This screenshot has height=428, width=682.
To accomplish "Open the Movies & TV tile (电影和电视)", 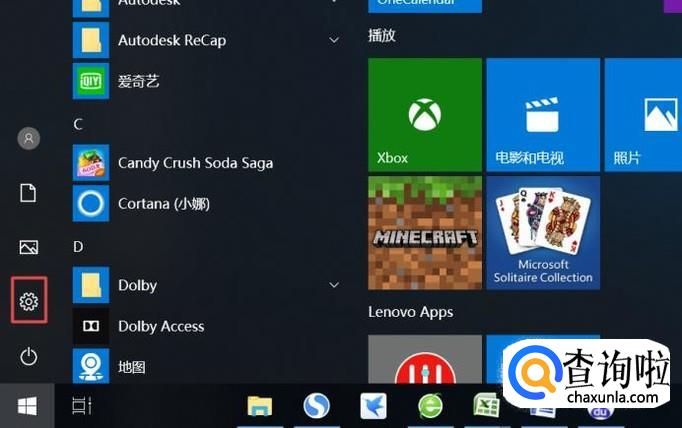I will coord(543,115).
